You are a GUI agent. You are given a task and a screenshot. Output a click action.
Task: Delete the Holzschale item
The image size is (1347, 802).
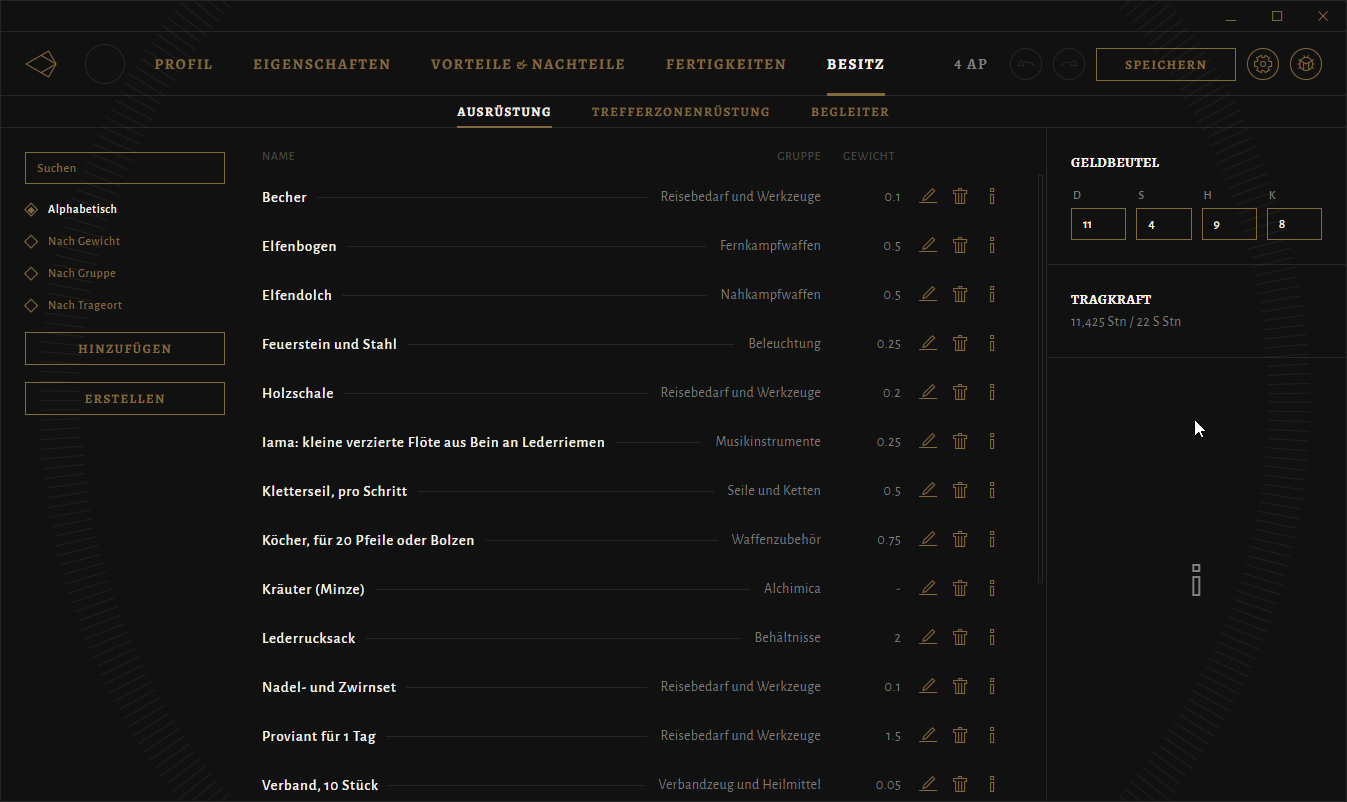click(960, 392)
